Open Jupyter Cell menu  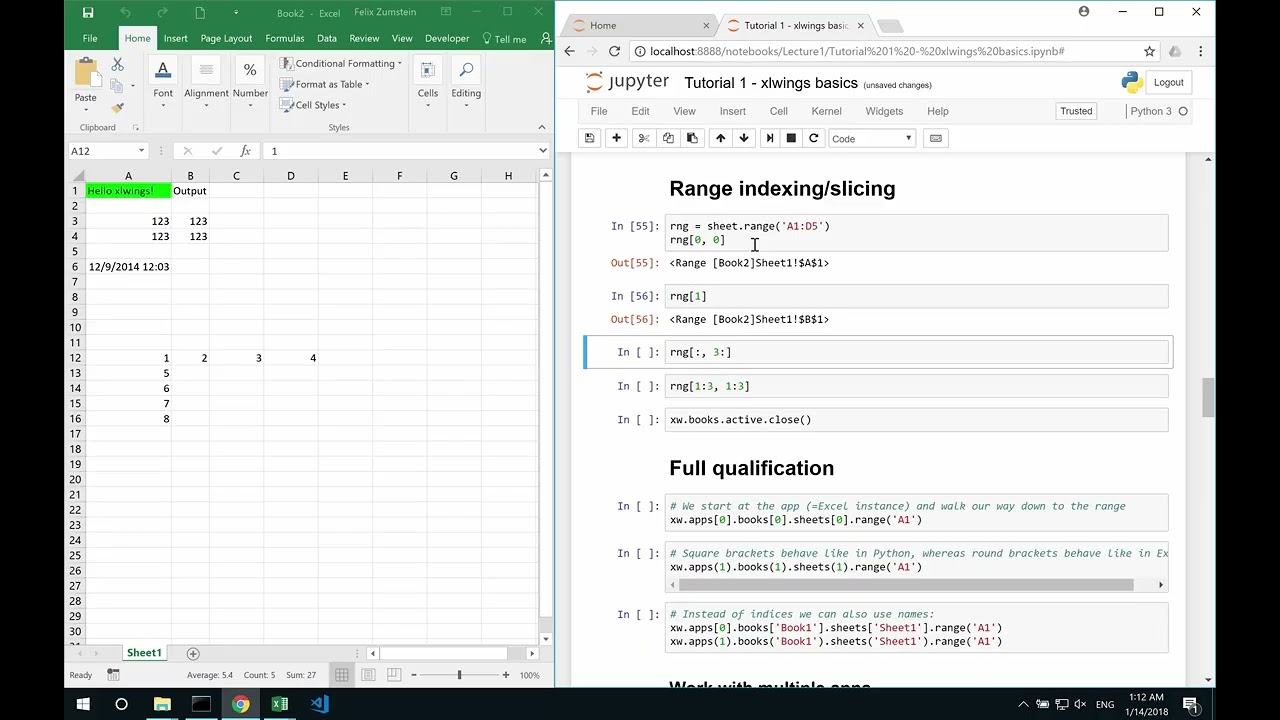tap(778, 111)
